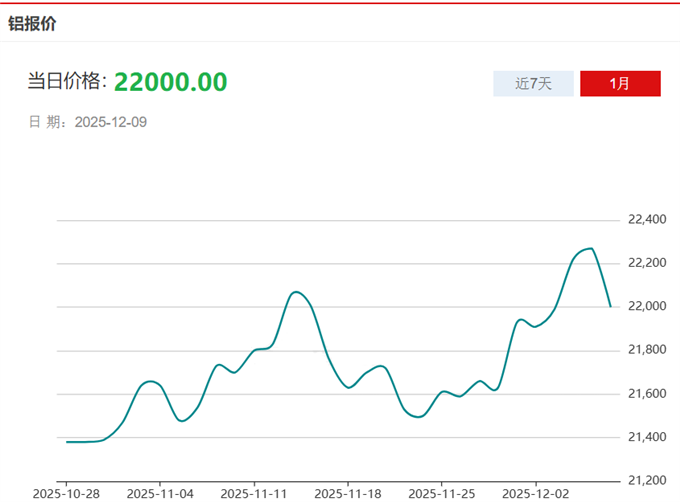Select the 2025-11-11 x-axis date label
This screenshot has width=680, height=502.
[x=253, y=493]
